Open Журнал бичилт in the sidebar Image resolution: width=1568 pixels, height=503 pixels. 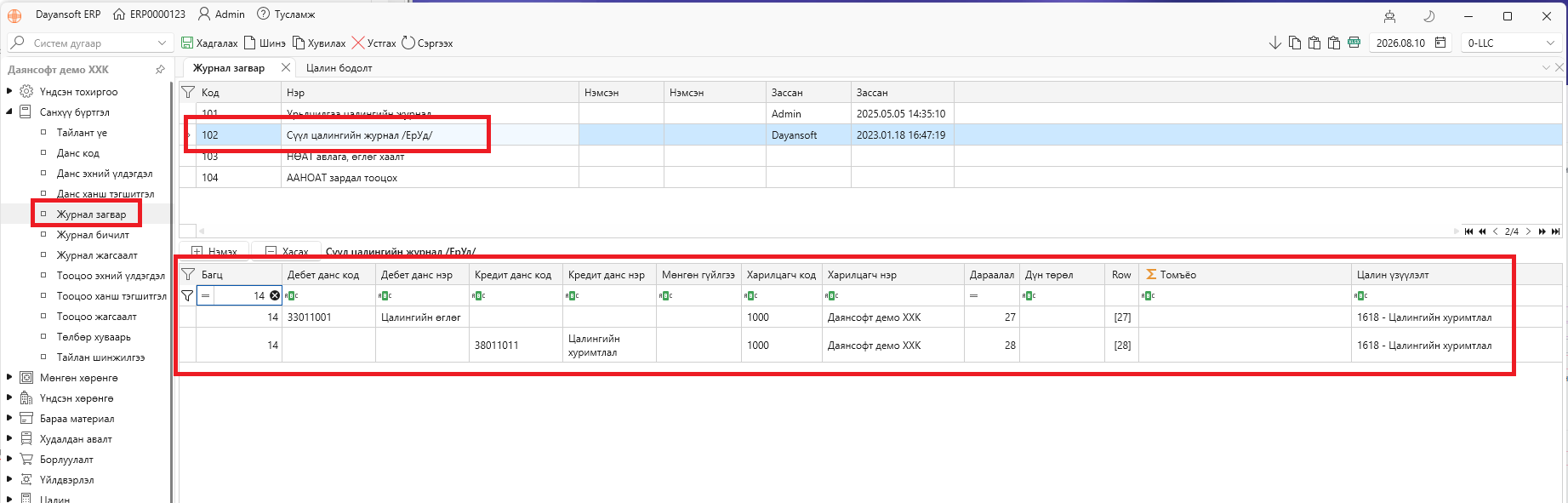point(93,235)
